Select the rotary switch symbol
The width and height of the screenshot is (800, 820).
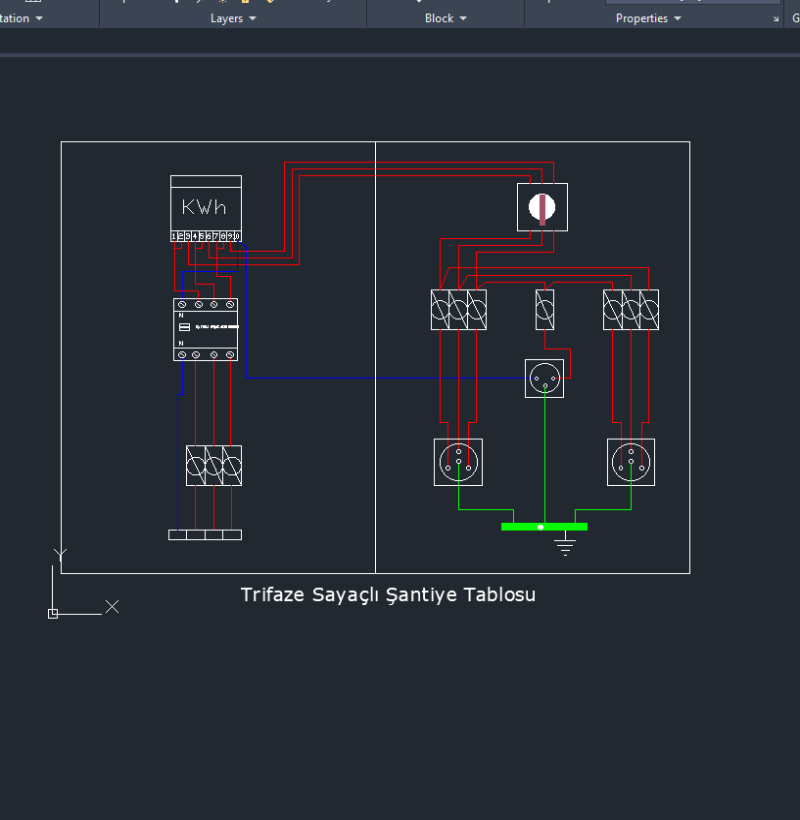coord(542,207)
